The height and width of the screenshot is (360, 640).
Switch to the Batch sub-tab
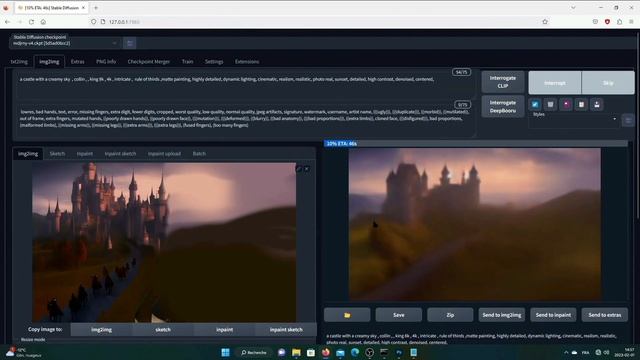199,153
